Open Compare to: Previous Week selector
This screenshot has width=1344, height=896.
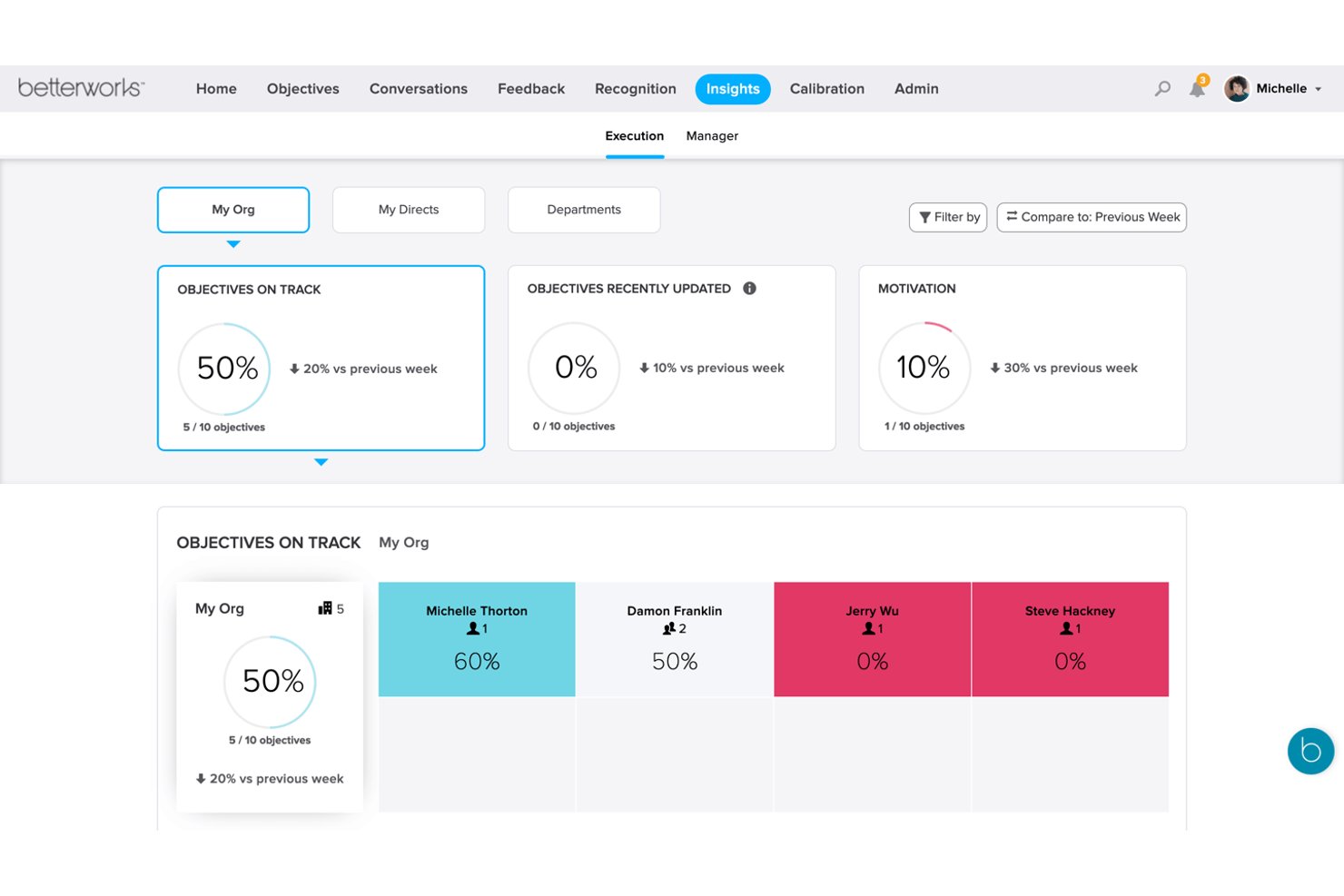1092,217
